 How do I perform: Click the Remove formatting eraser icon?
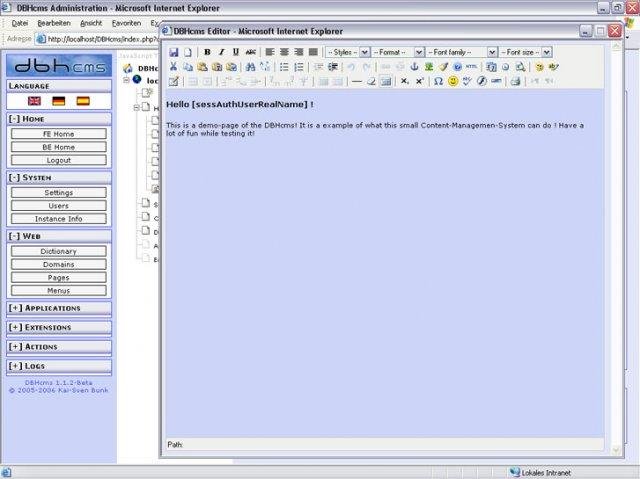(x=371, y=81)
